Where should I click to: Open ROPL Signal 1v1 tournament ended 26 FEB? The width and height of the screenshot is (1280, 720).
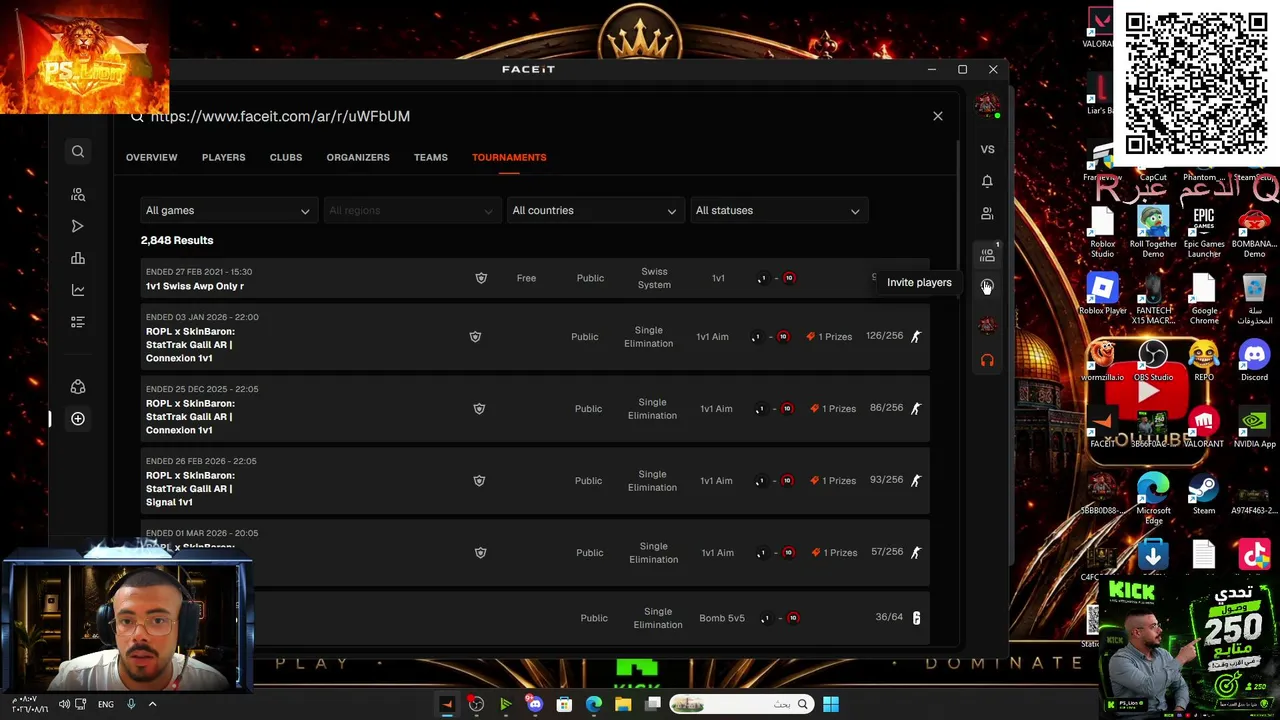coord(535,481)
